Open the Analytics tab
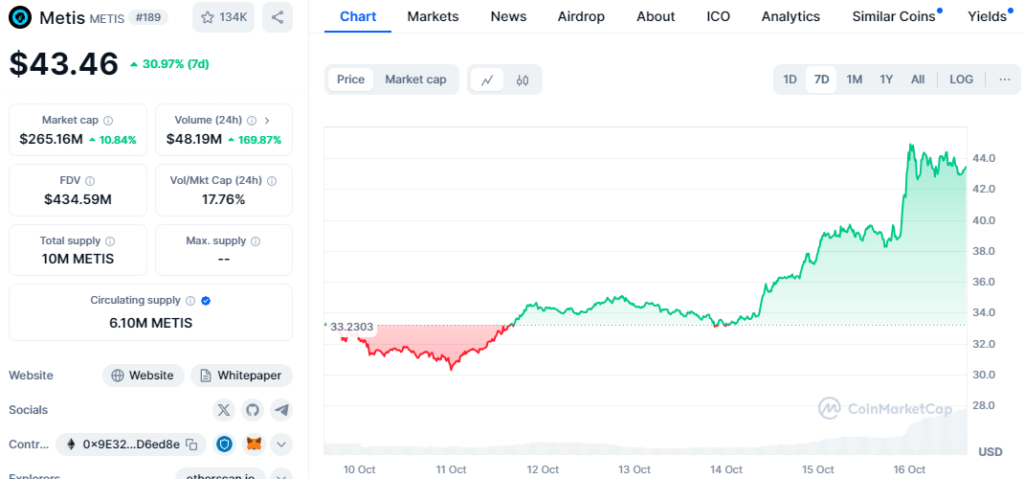This screenshot has width=1024, height=479. [791, 16]
